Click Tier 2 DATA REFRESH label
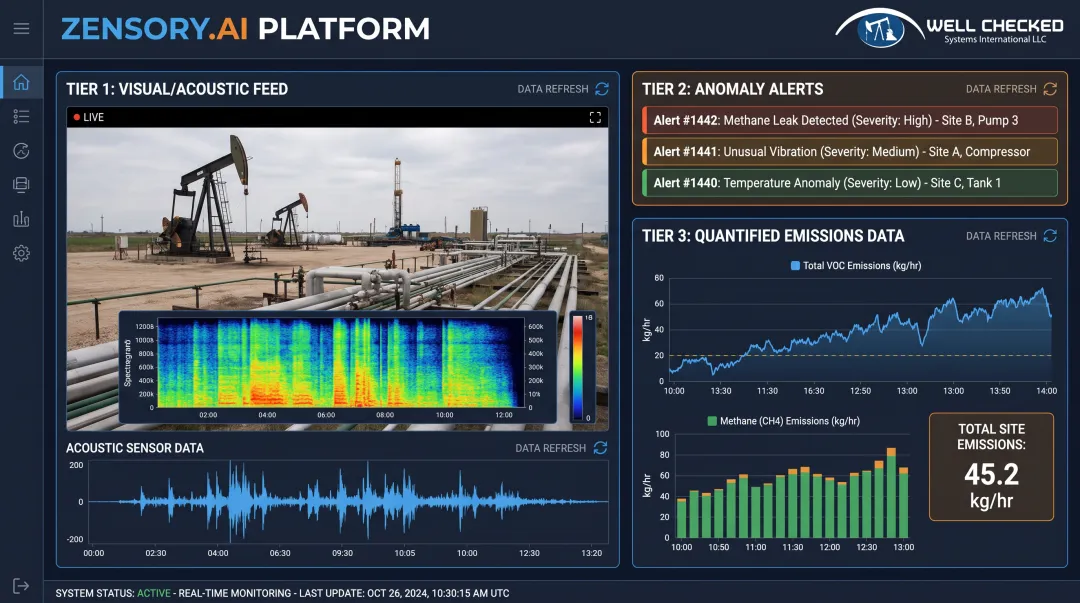The width and height of the screenshot is (1080, 603). (x=1001, y=89)
